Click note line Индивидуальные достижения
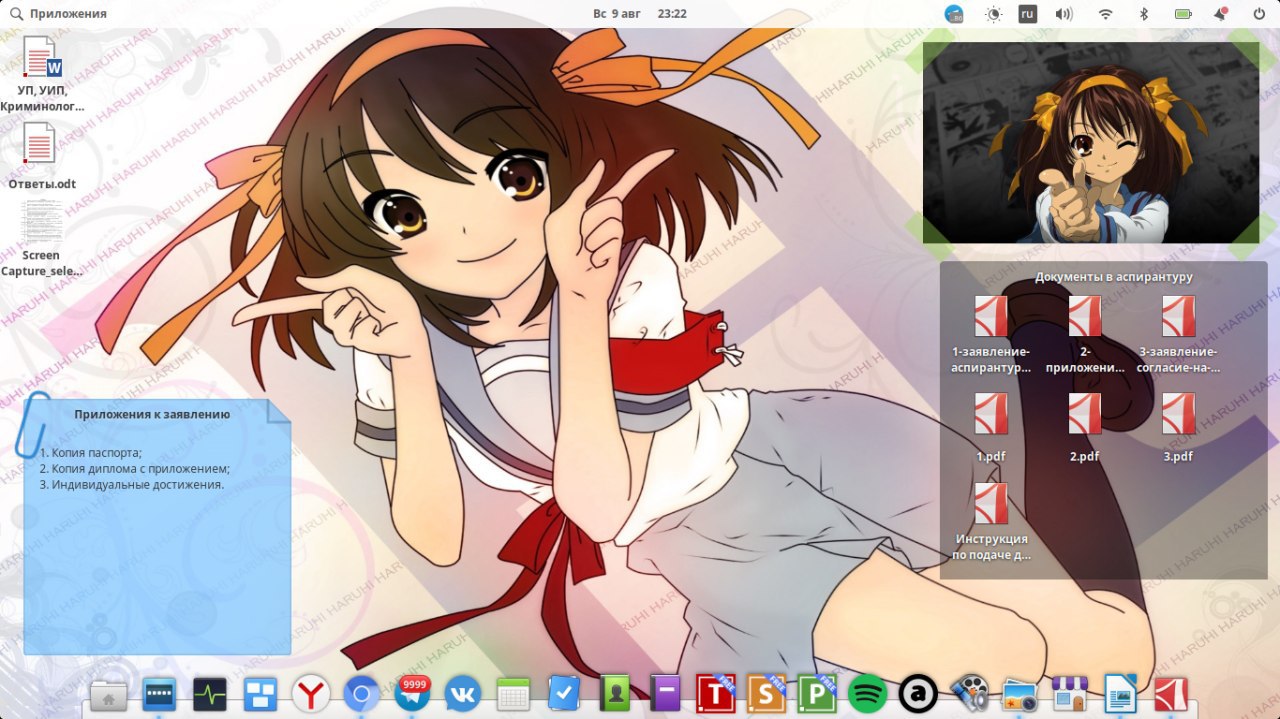Viewport: 1280px width, 719px height. pos(132,484)
